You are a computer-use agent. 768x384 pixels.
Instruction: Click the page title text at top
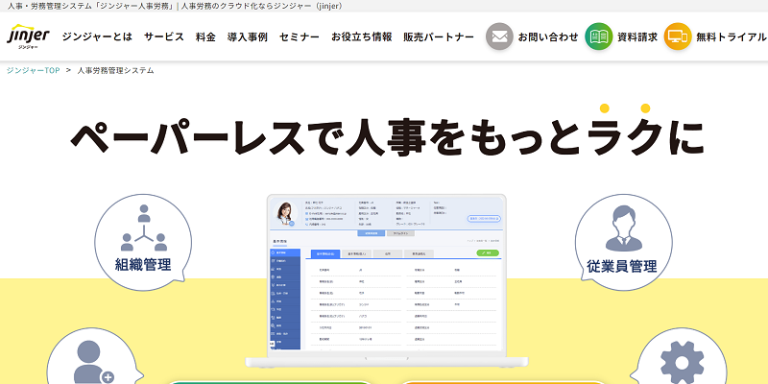coord(175,6)
